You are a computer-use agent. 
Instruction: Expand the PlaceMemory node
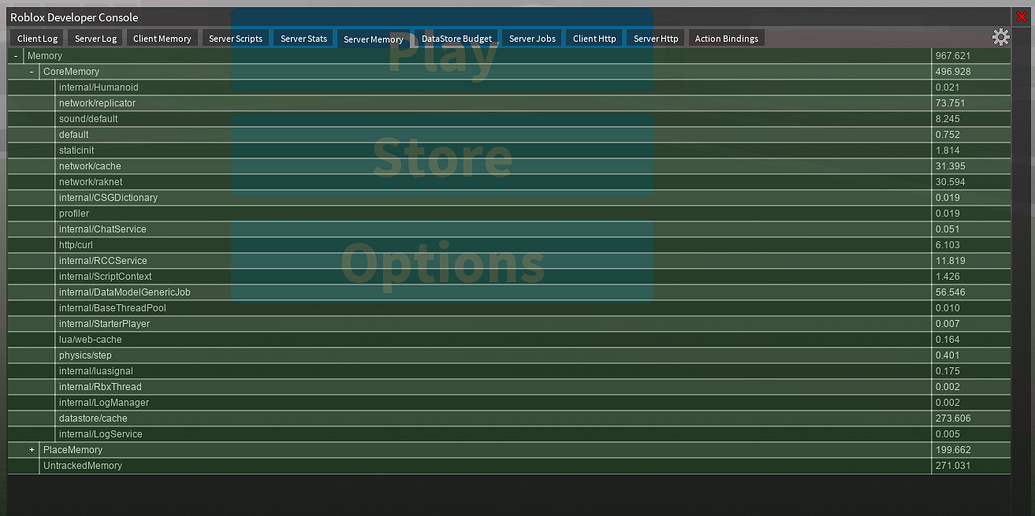click(x=32, y=450)
